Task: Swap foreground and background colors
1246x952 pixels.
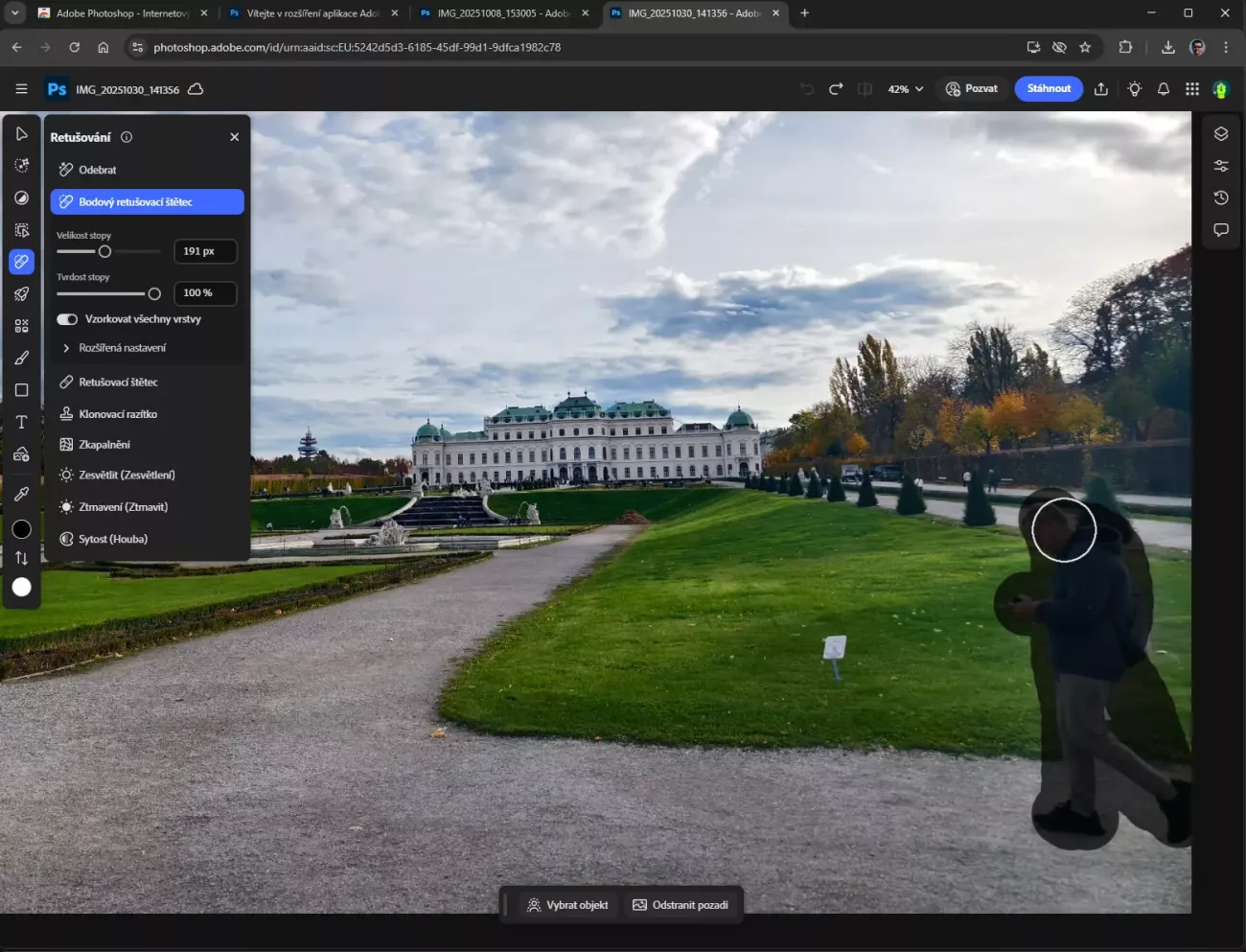Action: tap(21, 558)
